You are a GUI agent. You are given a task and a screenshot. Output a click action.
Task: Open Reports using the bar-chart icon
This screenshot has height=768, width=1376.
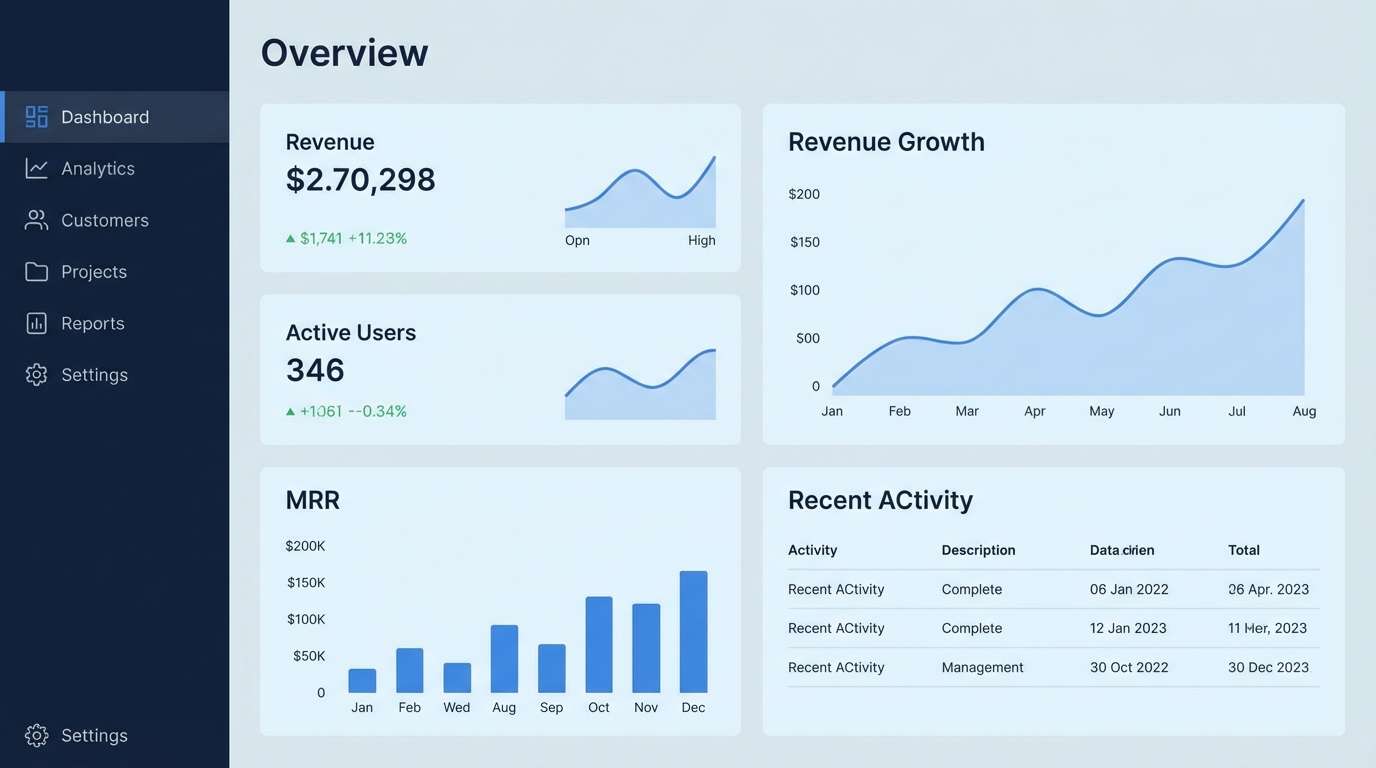37,323
